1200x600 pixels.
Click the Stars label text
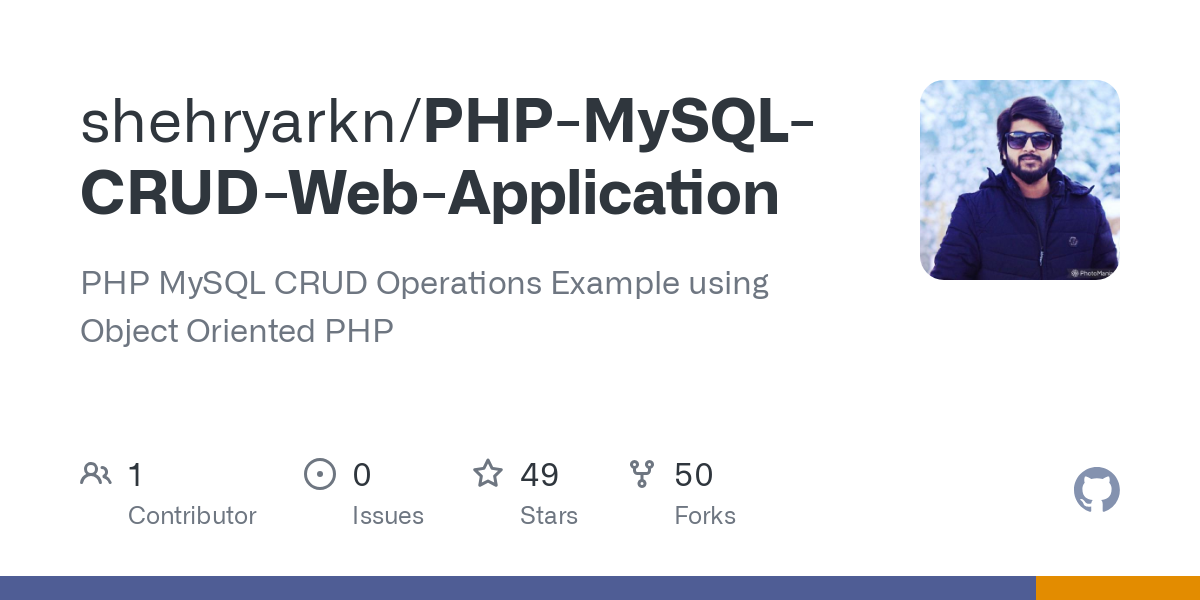[549, 516]
